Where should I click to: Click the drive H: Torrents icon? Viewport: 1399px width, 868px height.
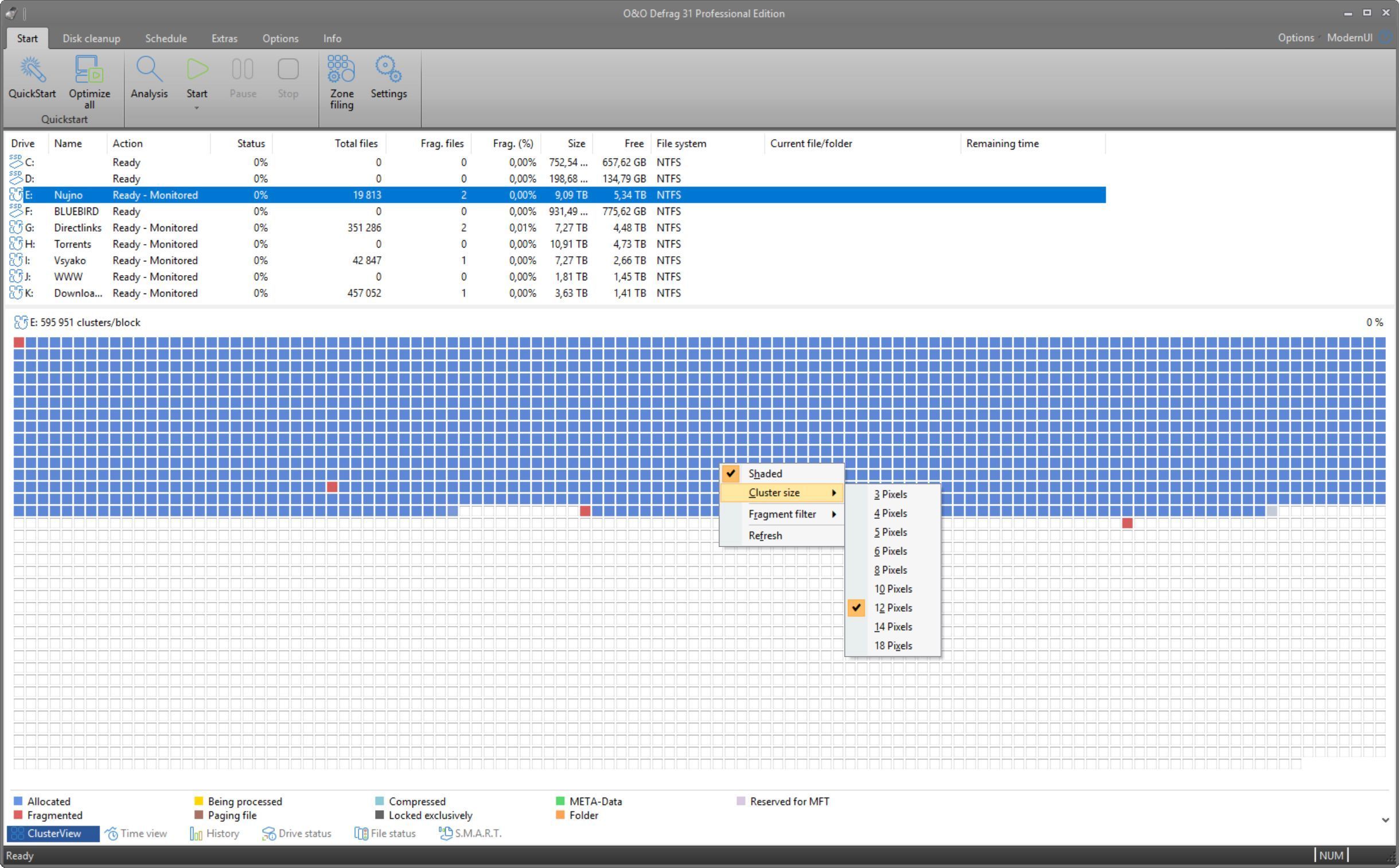click(16, 244)
